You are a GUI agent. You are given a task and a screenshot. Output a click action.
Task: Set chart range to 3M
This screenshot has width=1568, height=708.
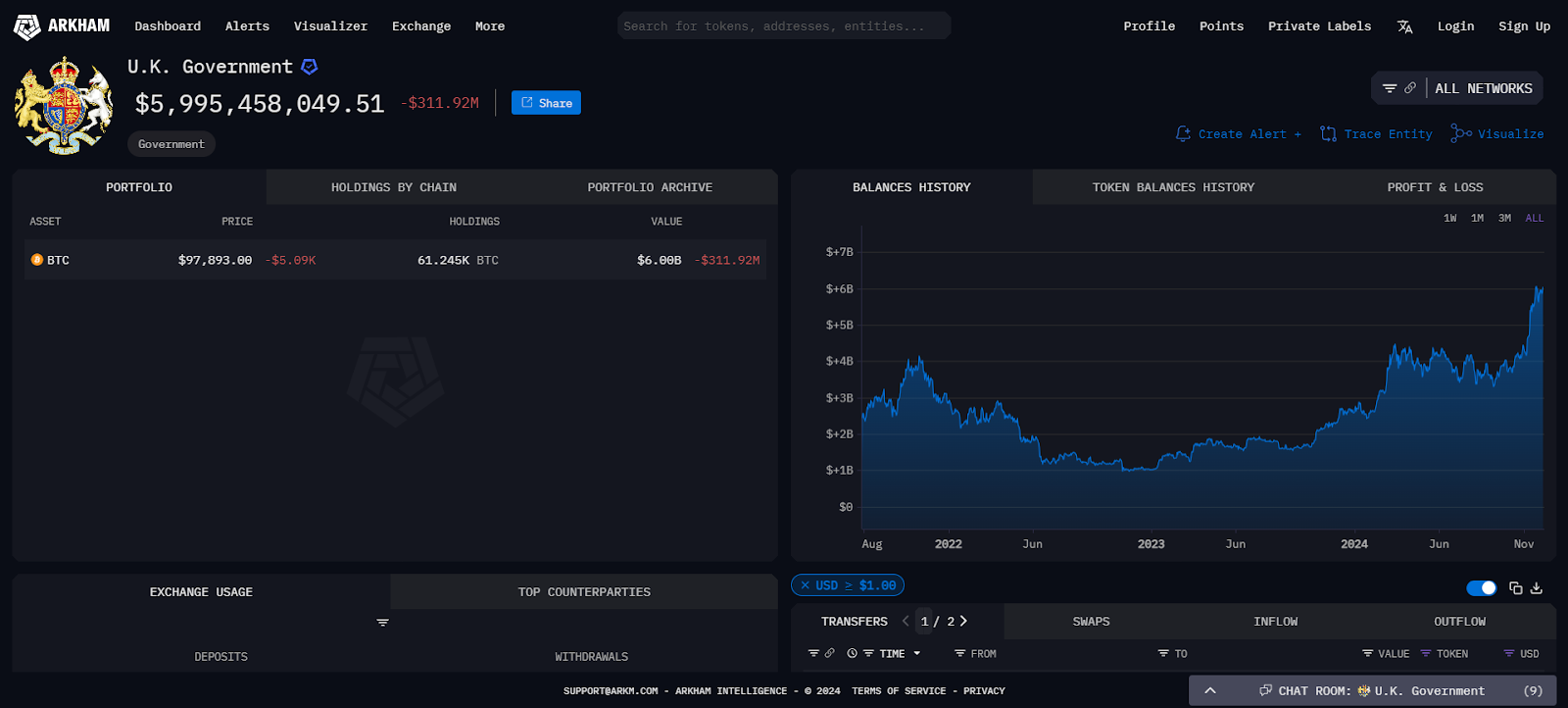coord(1504,218)
